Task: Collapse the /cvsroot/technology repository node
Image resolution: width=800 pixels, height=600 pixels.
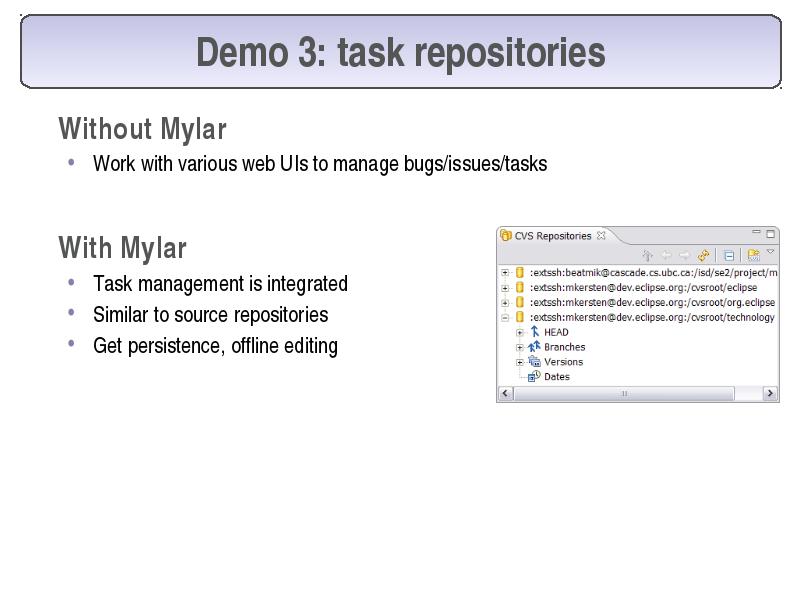Action: 505,317
